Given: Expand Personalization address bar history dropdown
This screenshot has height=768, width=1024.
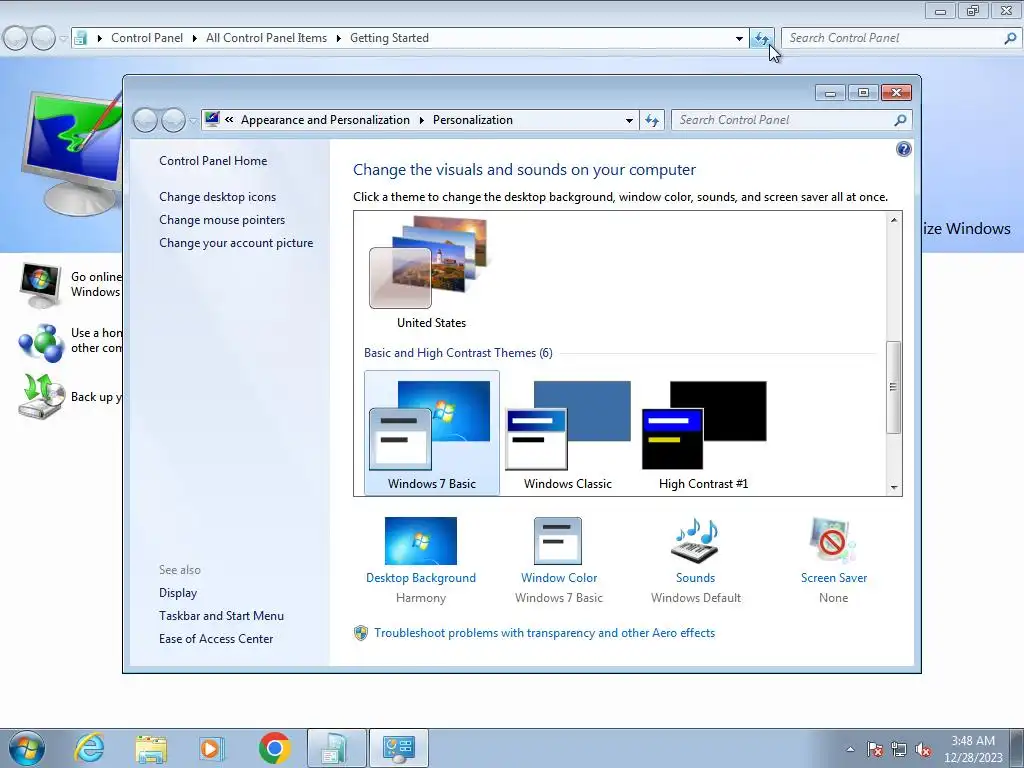Looking at the screenshot, I should click(x=629, y=120).
